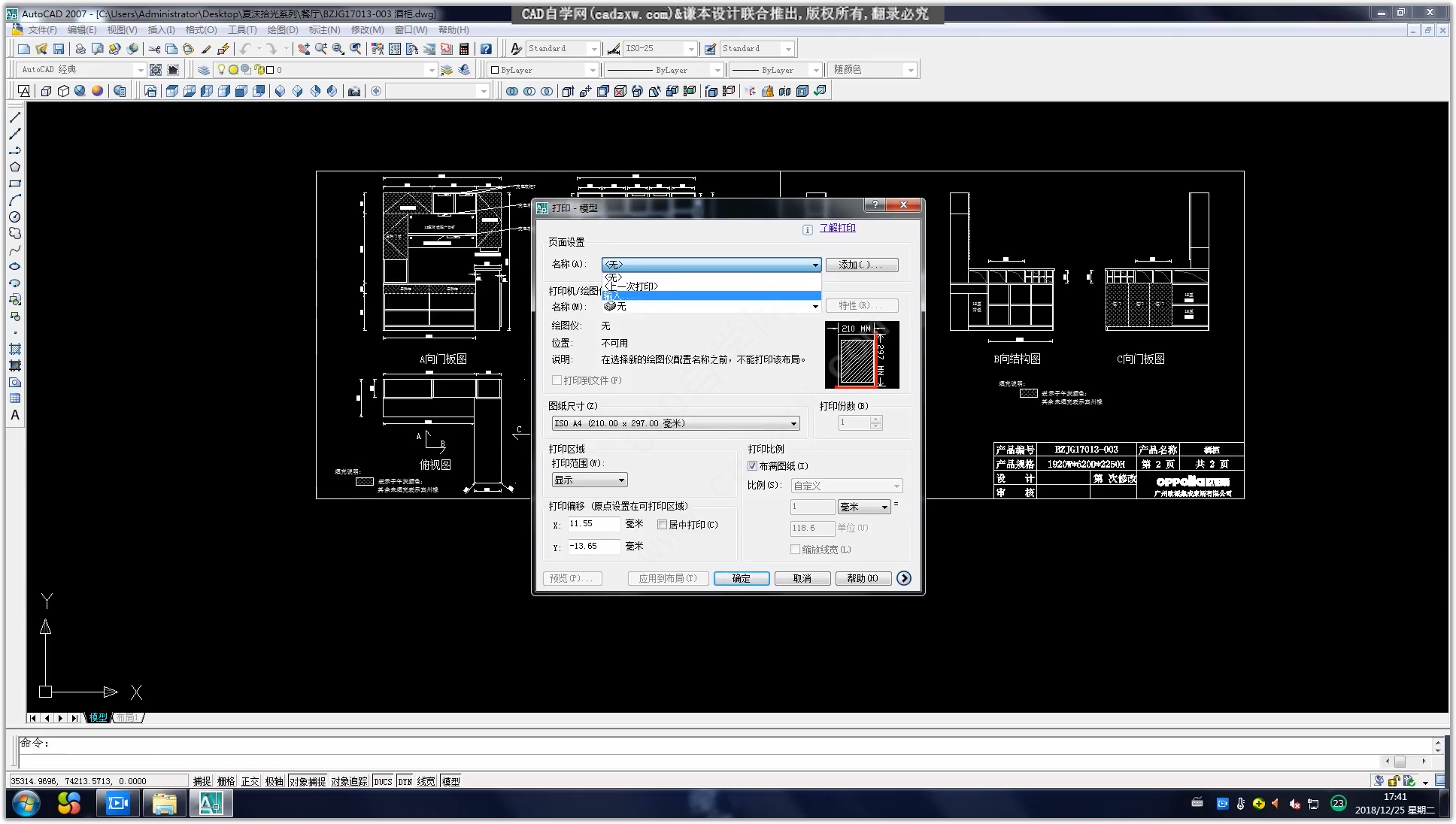Click the New drawing icon in toolbar

(x=24, y=49)
